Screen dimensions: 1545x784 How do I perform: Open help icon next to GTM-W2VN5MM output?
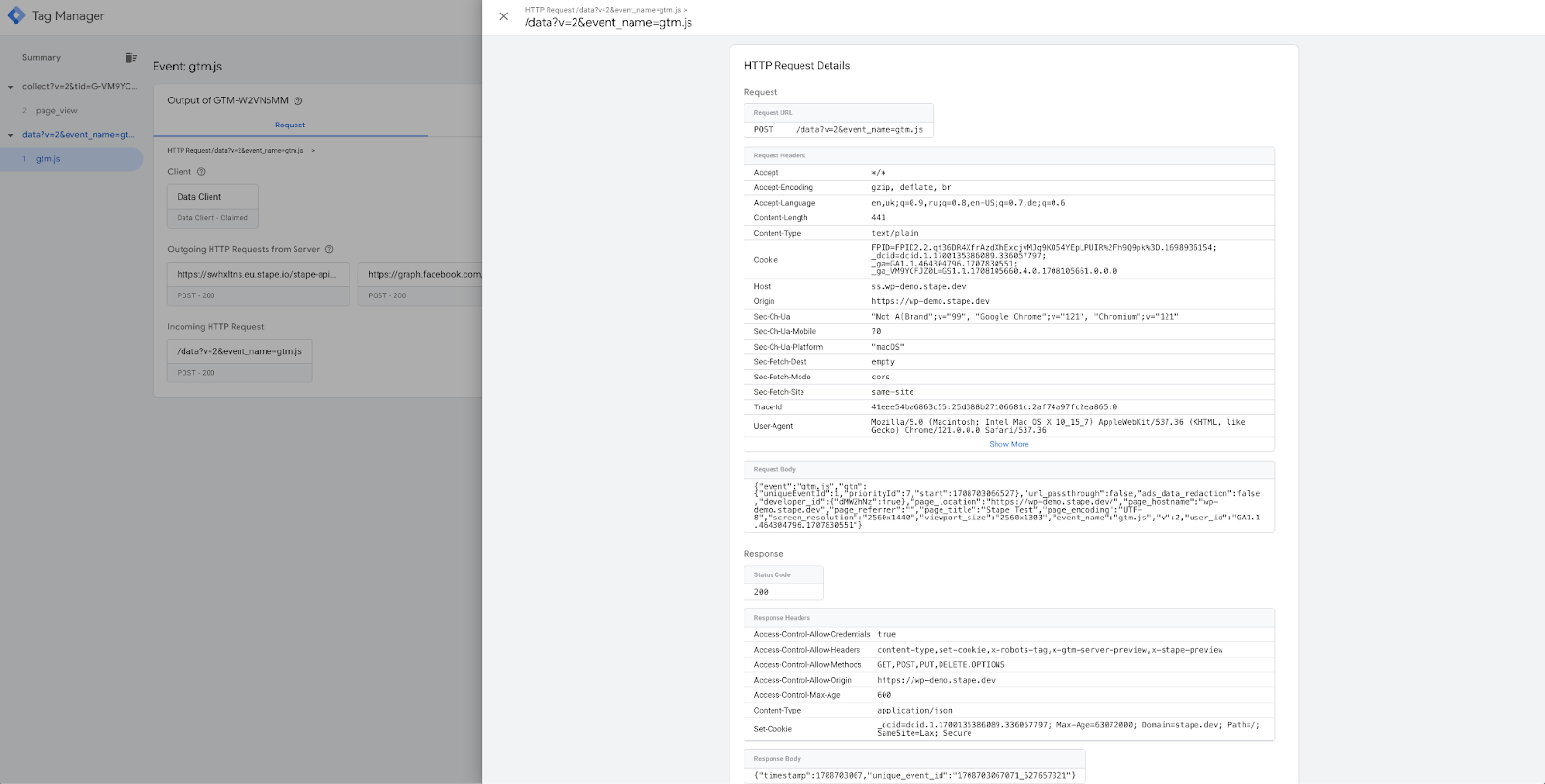coord(298,100)
